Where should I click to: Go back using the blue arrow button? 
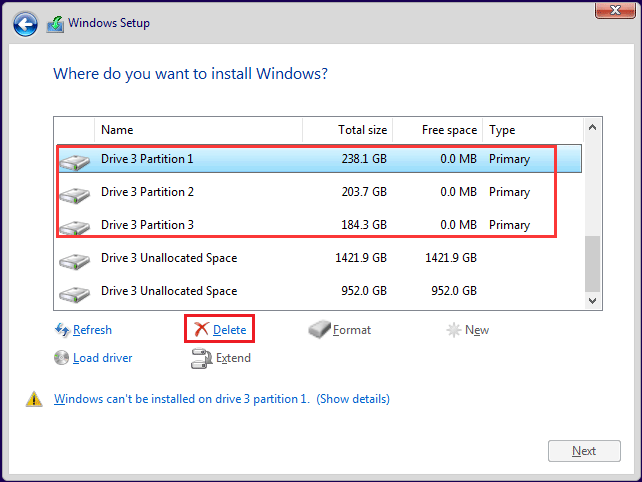coord(25,24)
